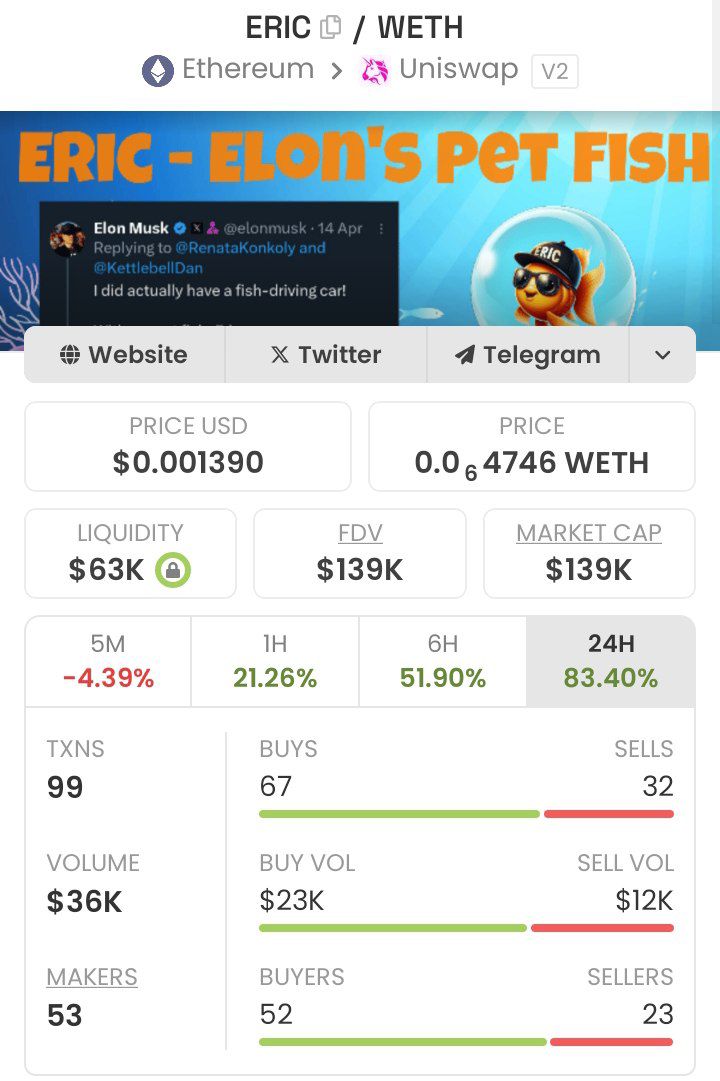Click the green liquidity lock icon
This screenshot has height=1081, width=720.
173,570
